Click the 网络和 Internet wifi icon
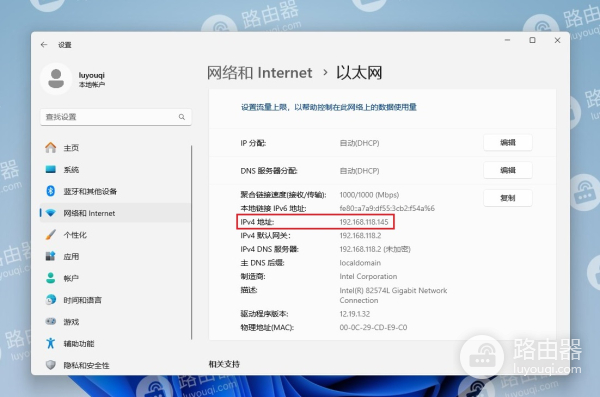Screen dimensions: 600x397 click(x=51, y=213)
